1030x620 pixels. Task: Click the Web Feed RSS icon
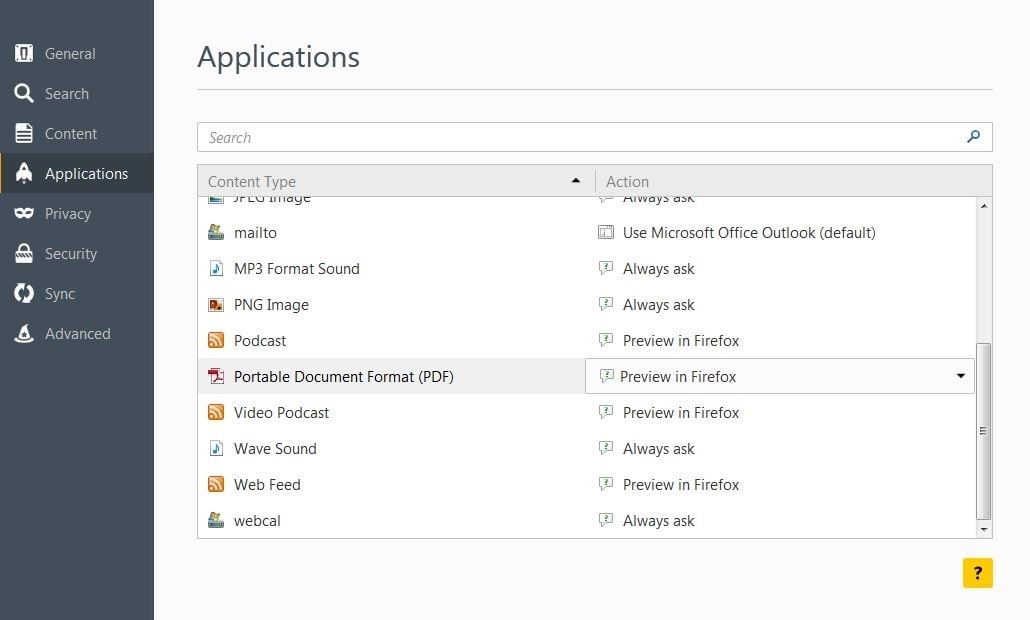coord(216,485)
